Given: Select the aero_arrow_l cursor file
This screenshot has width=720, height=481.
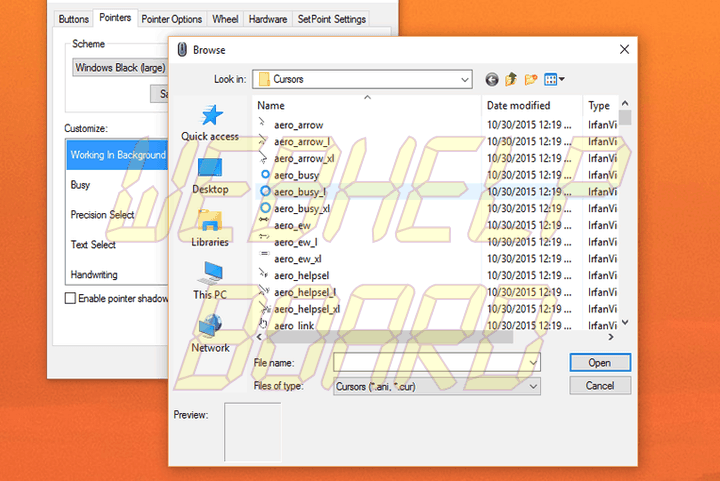Looking at the screenshot, I should (x=302, y=142).
